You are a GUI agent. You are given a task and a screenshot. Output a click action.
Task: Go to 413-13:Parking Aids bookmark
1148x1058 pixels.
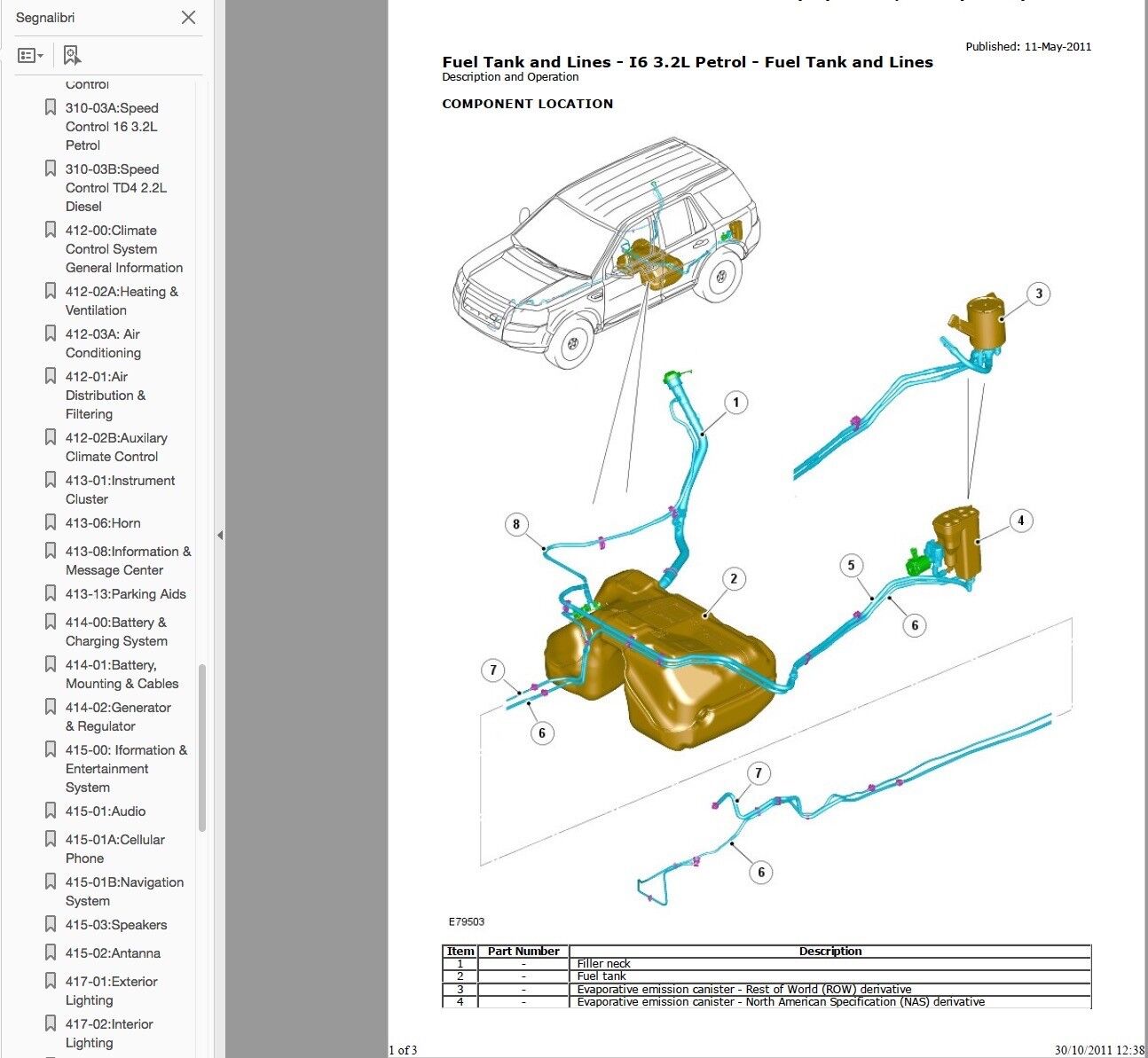click(x=125, y=594)
